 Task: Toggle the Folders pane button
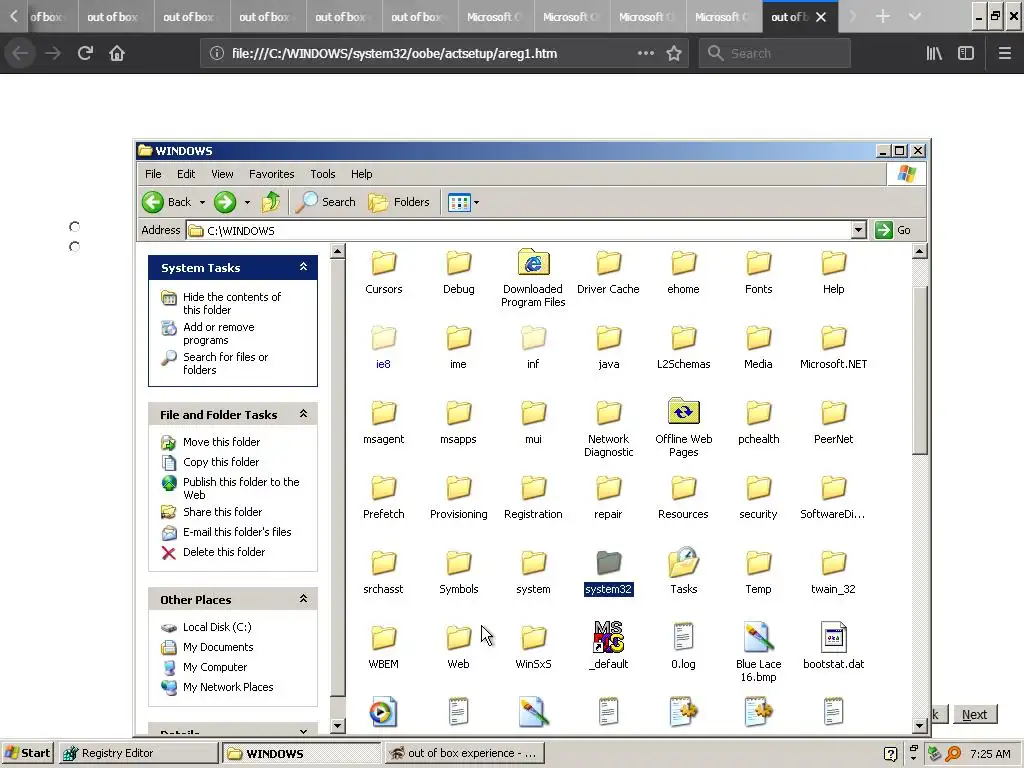pyautogui.click(x=398, y=202)
